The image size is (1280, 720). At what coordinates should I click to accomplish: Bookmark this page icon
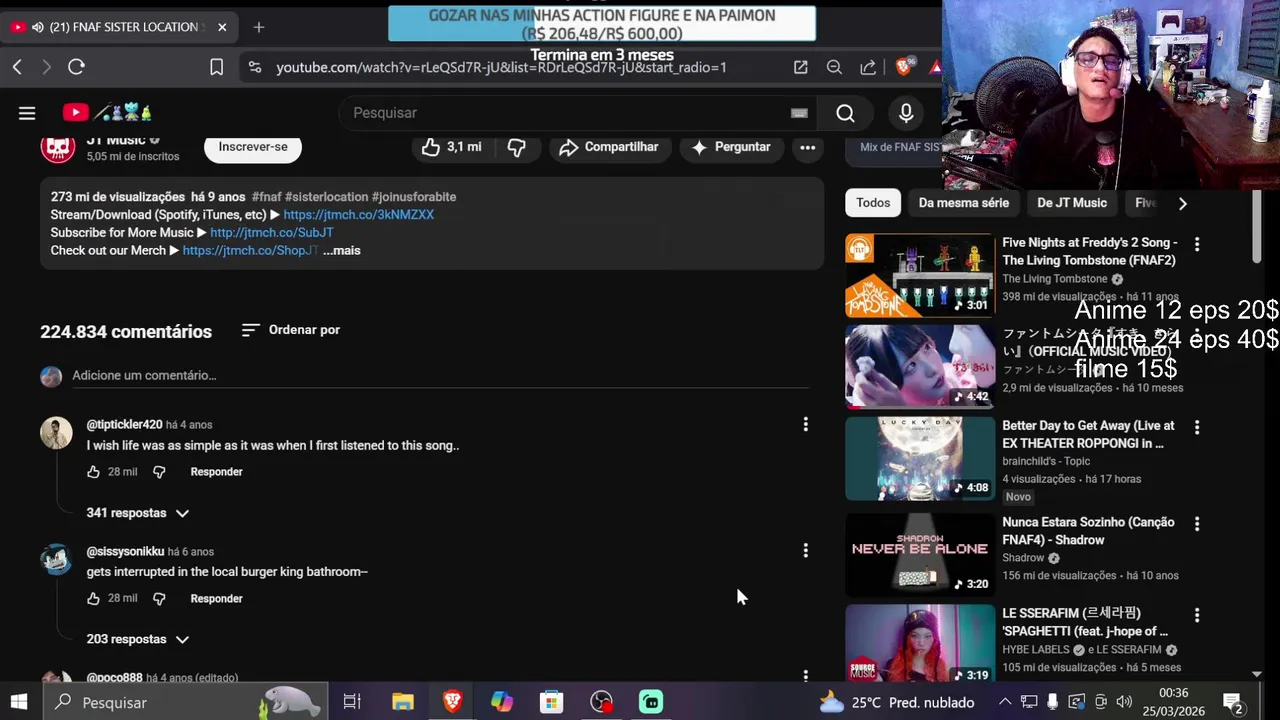pyautogui.click(x=216, y=67)
